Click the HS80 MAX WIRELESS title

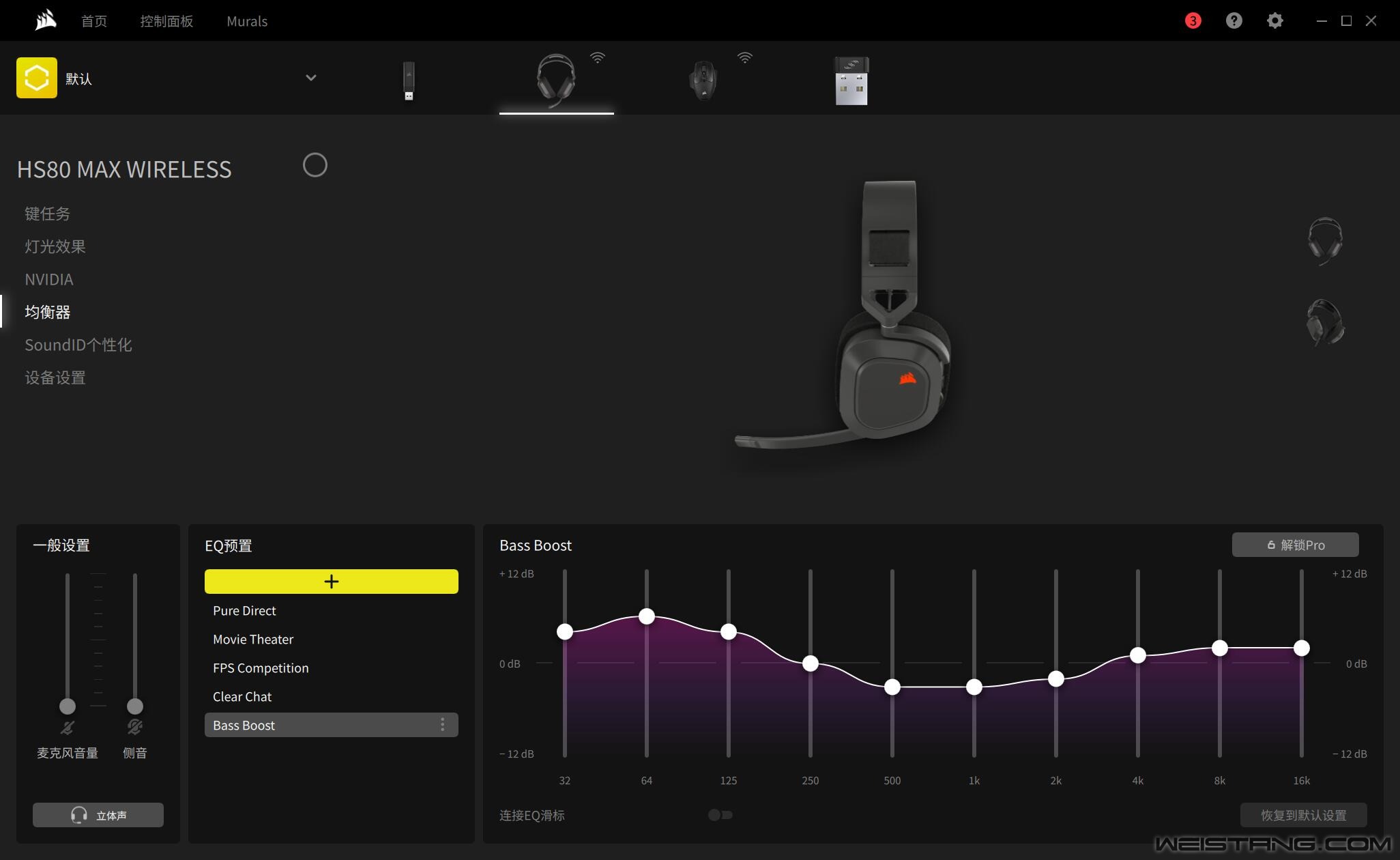click(124, 169)
